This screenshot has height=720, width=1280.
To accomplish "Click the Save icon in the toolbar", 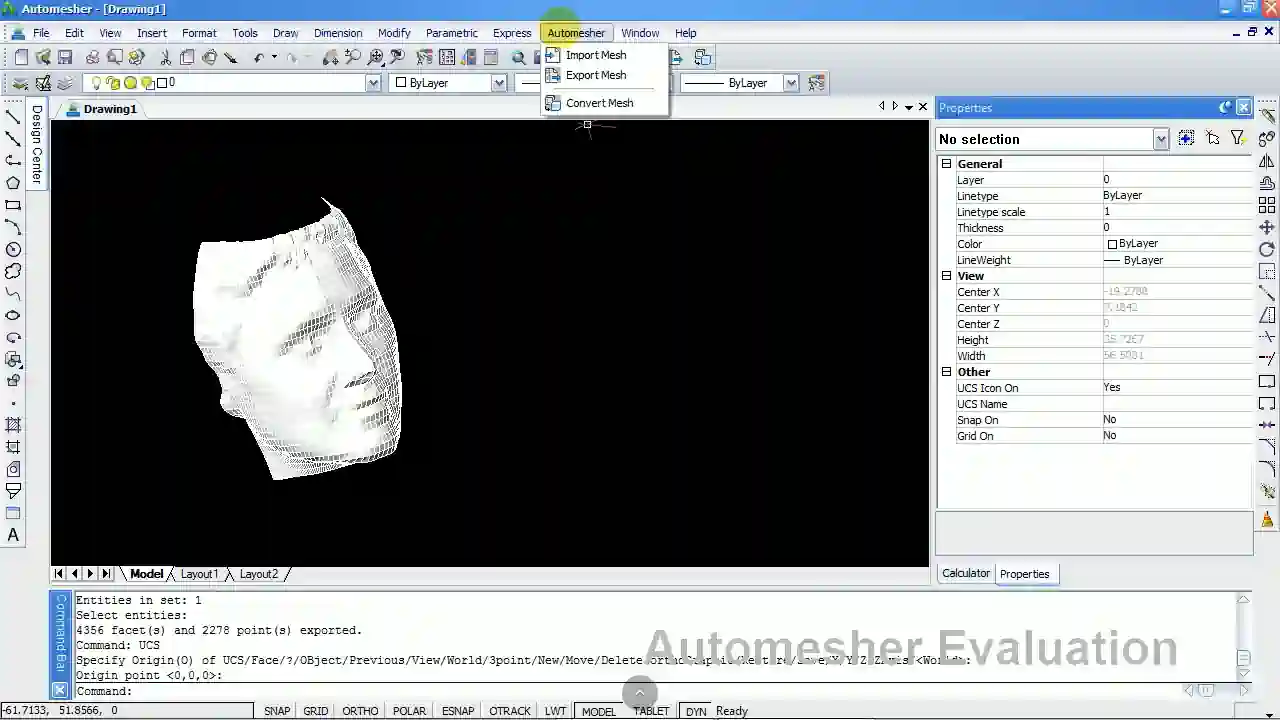I will (x=64, y=57).
